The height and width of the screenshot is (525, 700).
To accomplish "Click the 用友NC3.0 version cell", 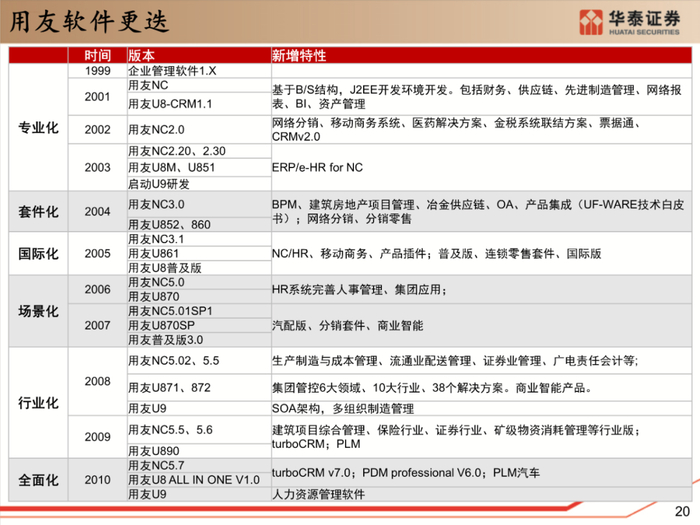I will 199,204.
